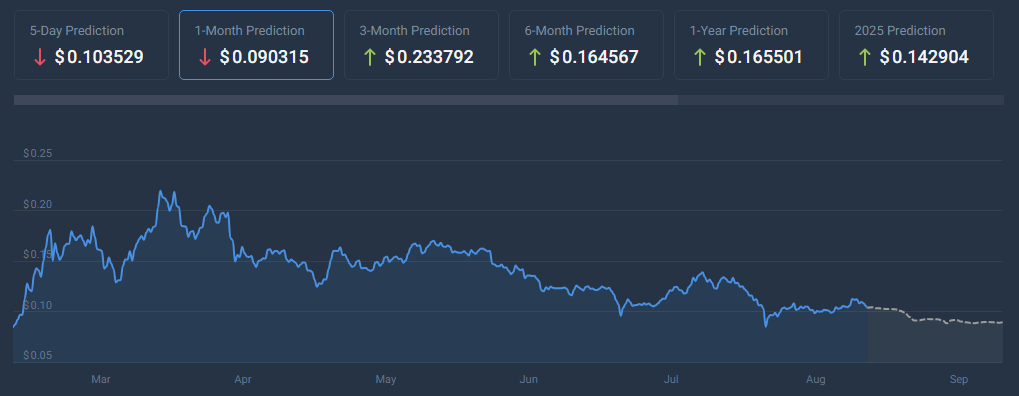
Task: Click the May x-axis label
Action: [386, 379]
